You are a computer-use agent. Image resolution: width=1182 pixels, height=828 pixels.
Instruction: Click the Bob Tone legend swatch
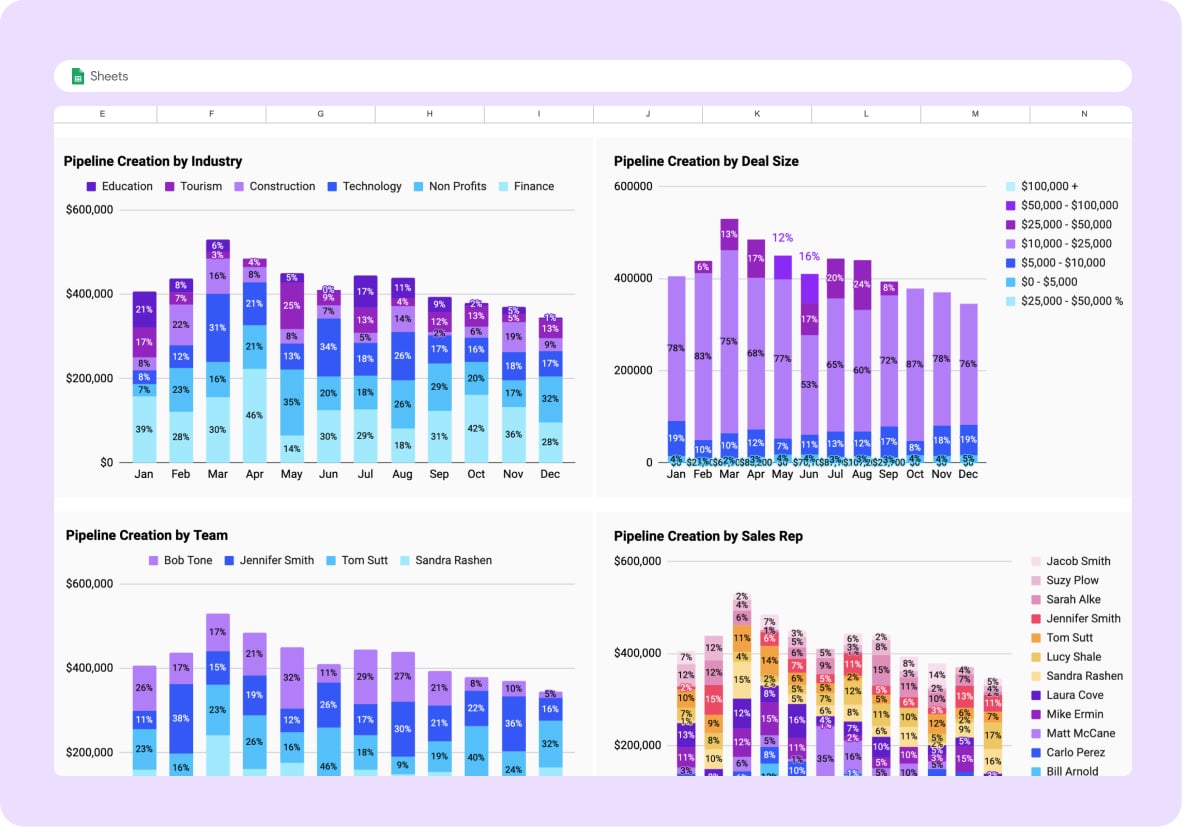point(154,561)
